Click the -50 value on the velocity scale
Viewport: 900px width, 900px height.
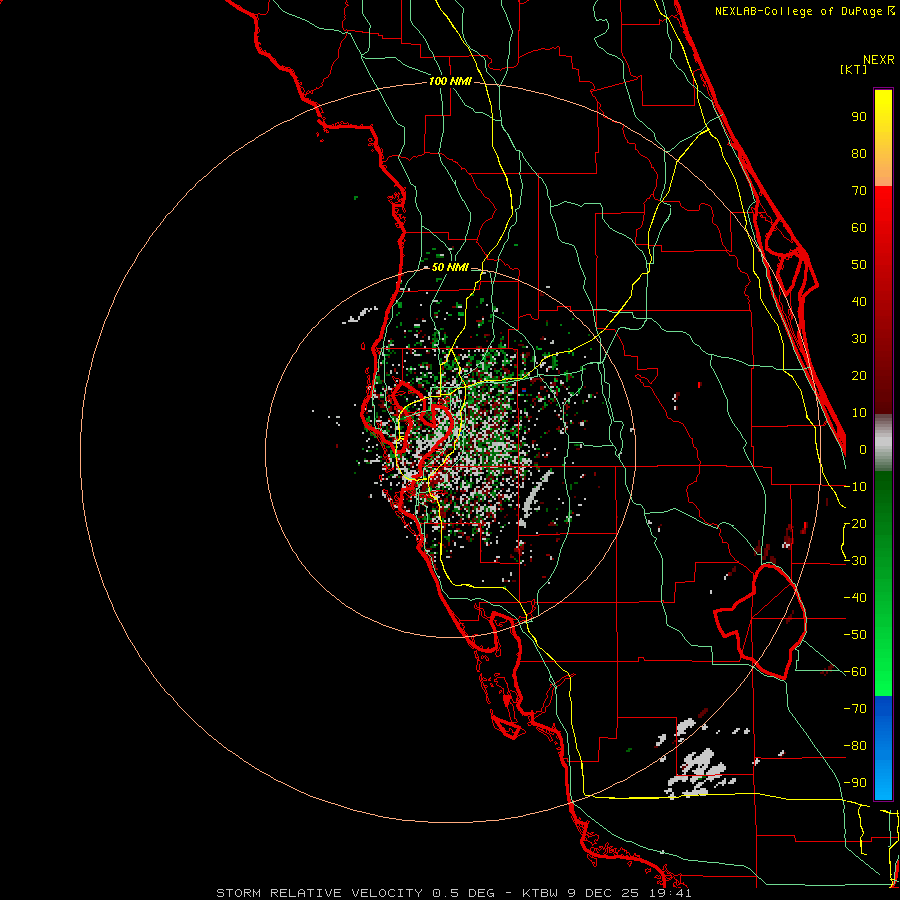pos(855,635)
